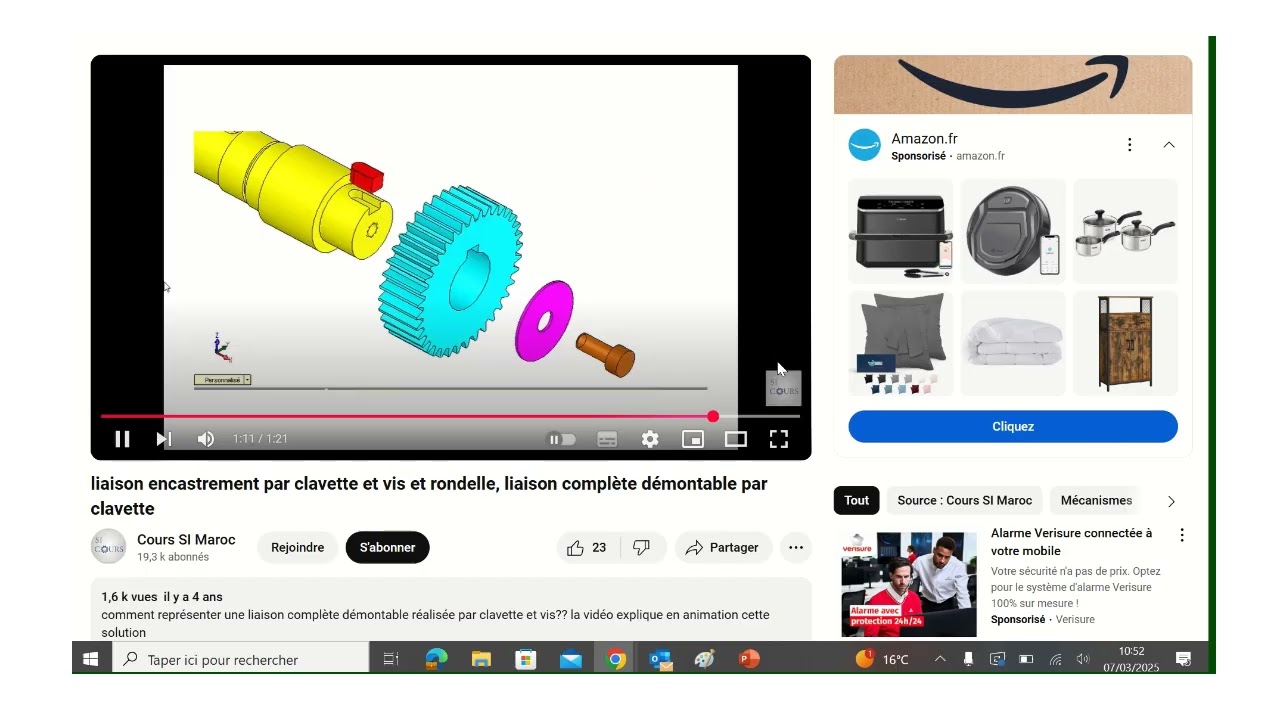The height and width of the screenshot is (720, 1280).
Task: Open the battery status tray icon
Action: pos(1026,659)
